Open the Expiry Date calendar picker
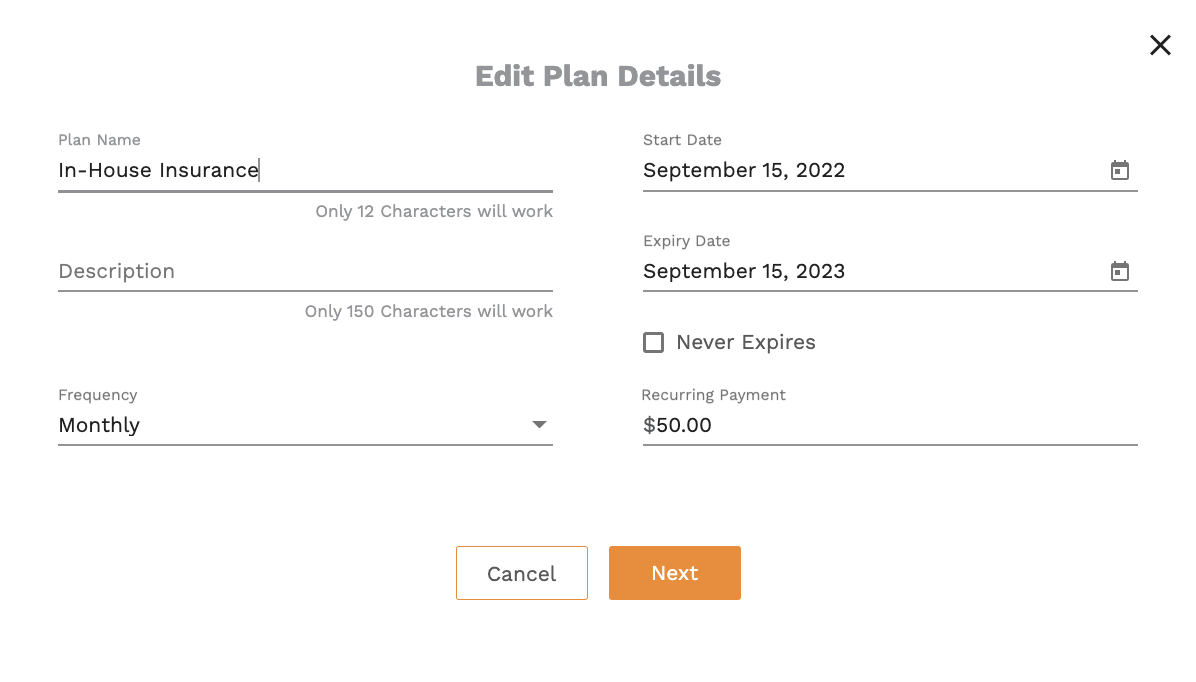This screenshot has width=1196, height=682. (1119, 271)
